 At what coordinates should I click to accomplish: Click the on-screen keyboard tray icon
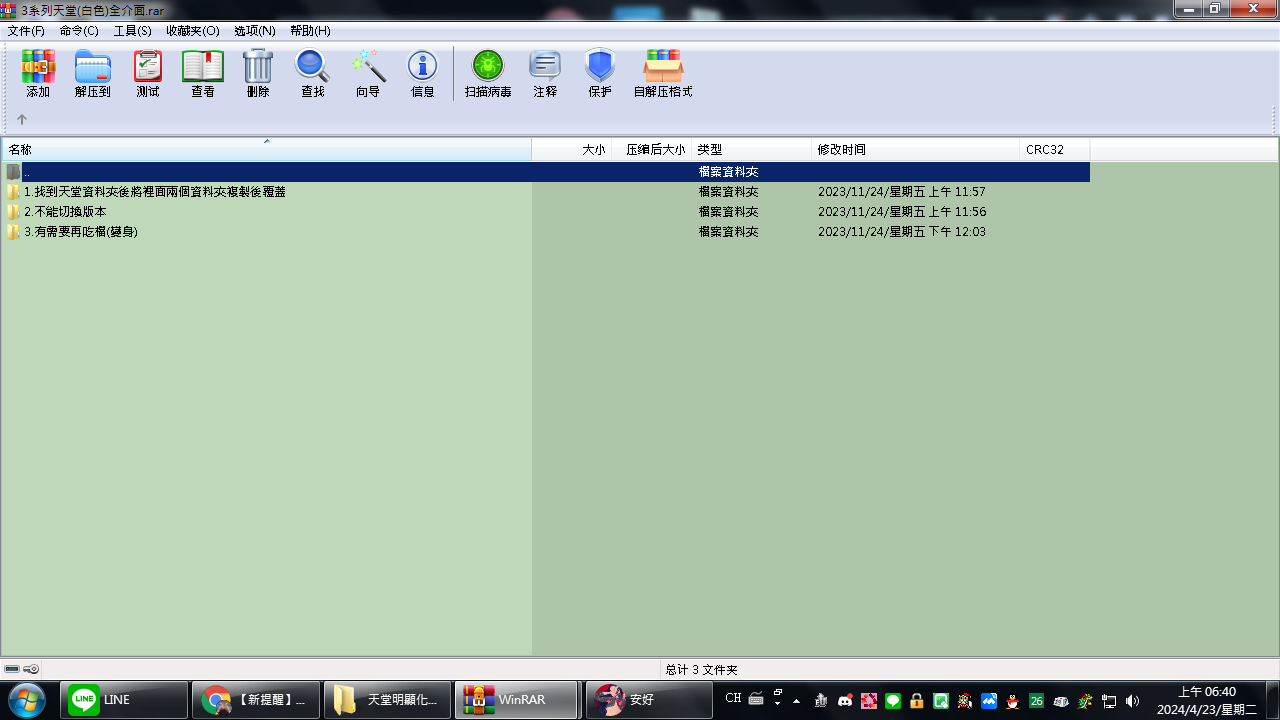click(x=756, y=699)
